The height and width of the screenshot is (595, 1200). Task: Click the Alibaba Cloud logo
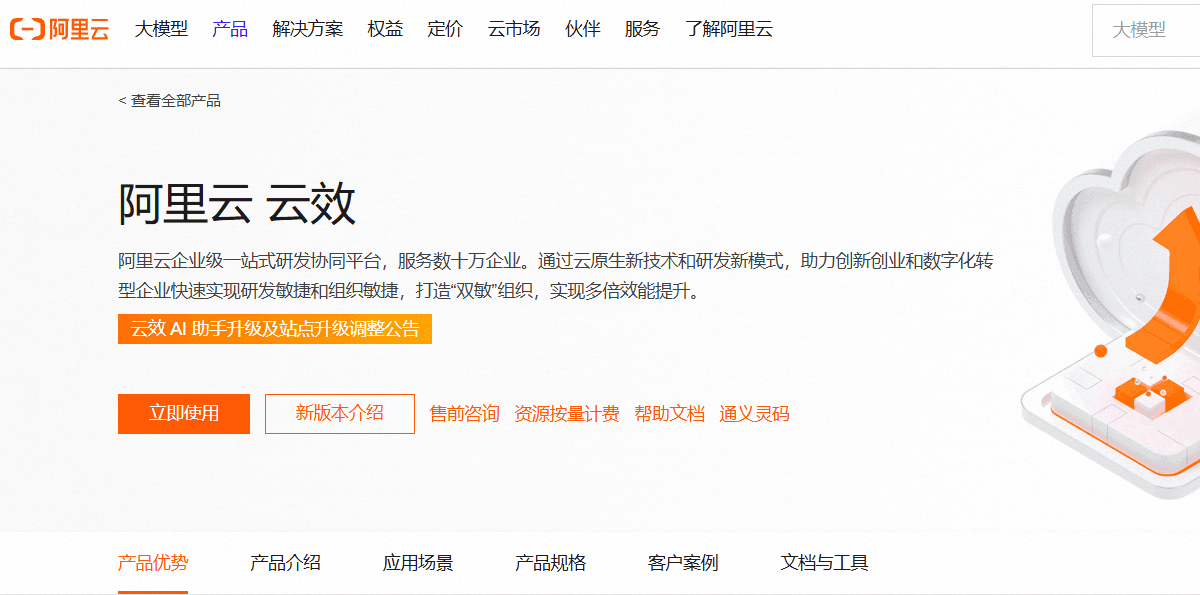59,29
